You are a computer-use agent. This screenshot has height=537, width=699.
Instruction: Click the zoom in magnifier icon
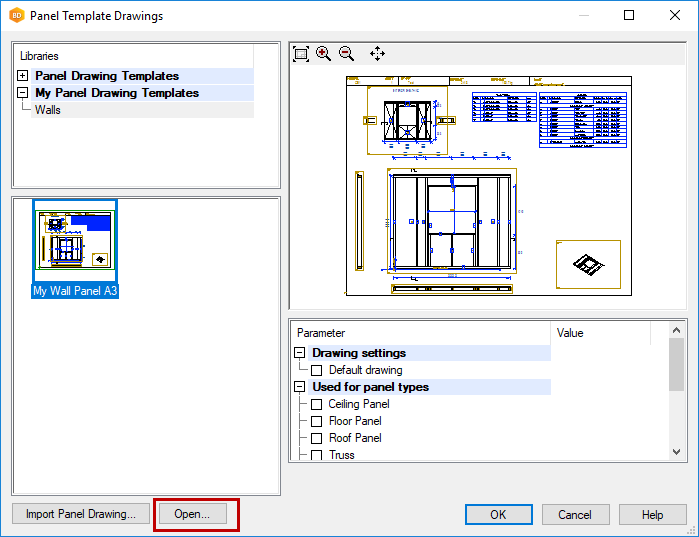(x=324, y=54)
